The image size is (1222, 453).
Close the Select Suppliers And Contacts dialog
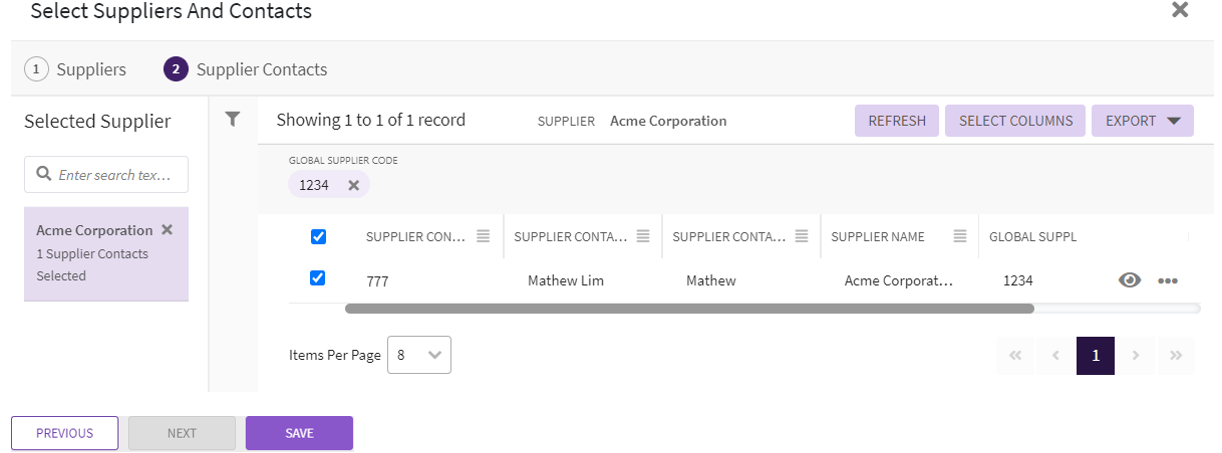coord(1180,11)
